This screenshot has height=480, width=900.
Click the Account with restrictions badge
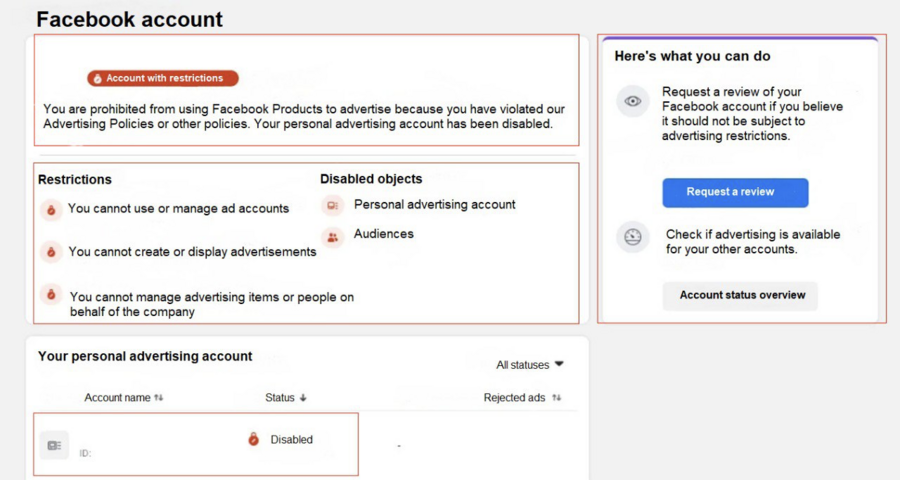pyautogui.click(x=163, y=78)
